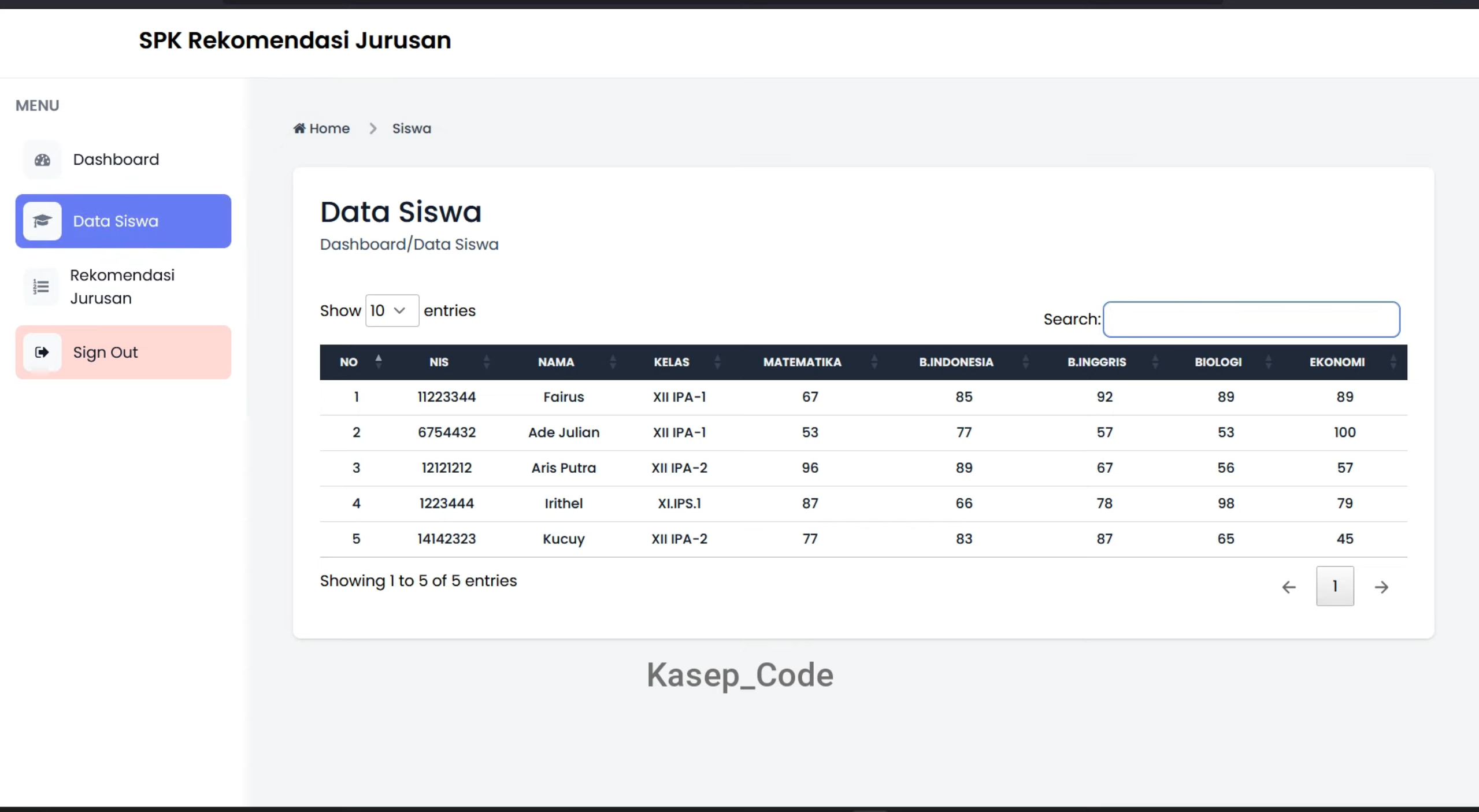The width and height of the screenshot is (1479, 812).
Task: Click the graduation cap icon for Data Siswa
Action: [x=42, y=221]
